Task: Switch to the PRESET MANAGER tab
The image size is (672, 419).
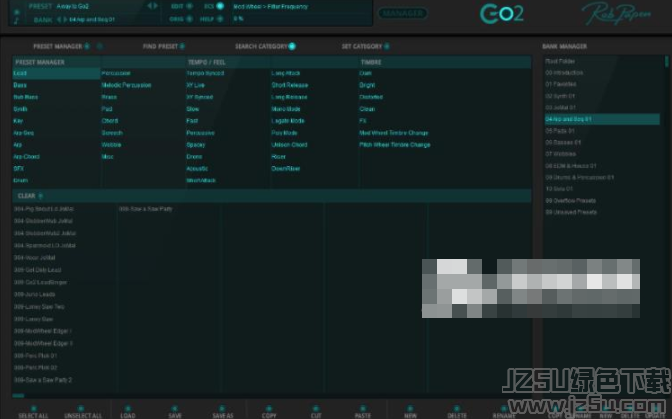Action: pyautogui.click(x=61, y=46)
